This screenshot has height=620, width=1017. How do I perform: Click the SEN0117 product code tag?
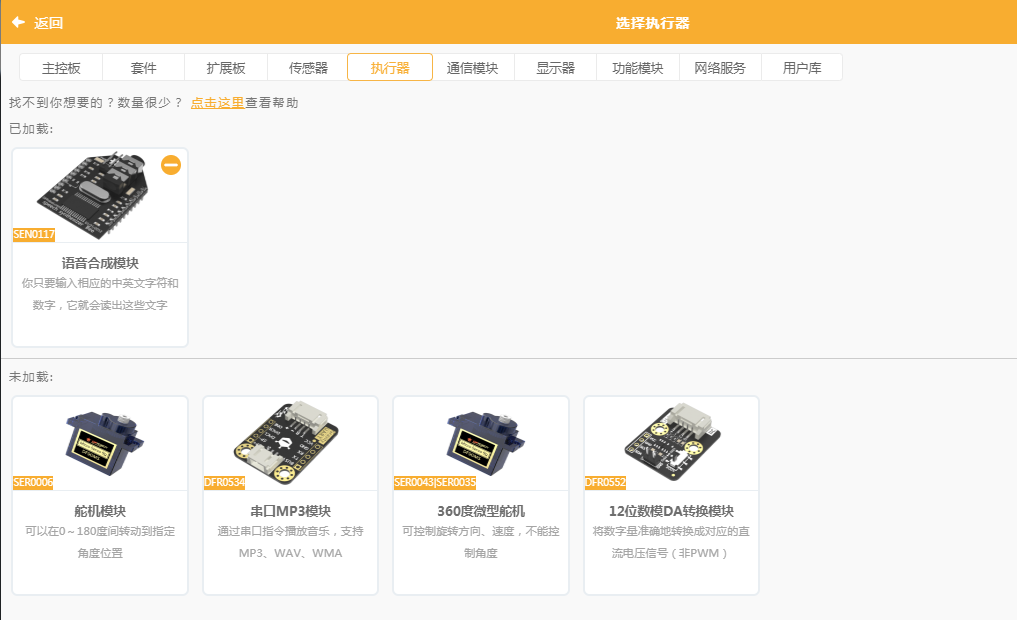click(34, 234)
